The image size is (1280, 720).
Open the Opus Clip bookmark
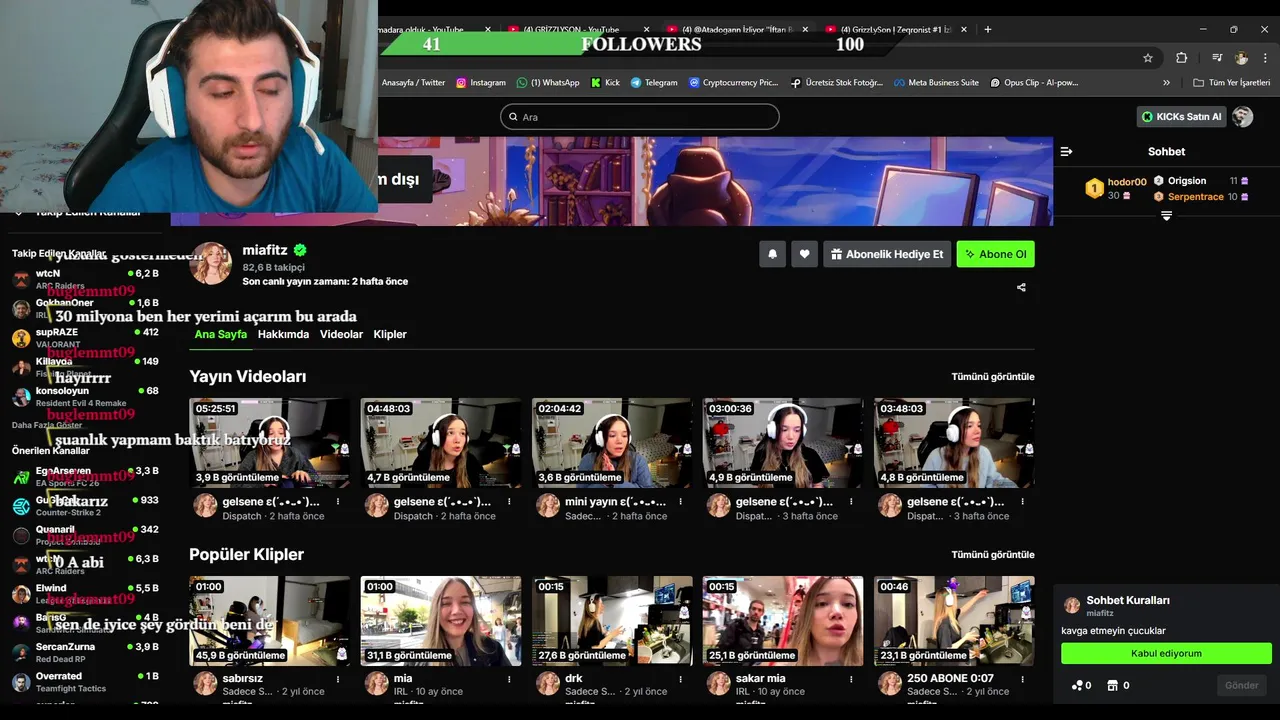1034,83
